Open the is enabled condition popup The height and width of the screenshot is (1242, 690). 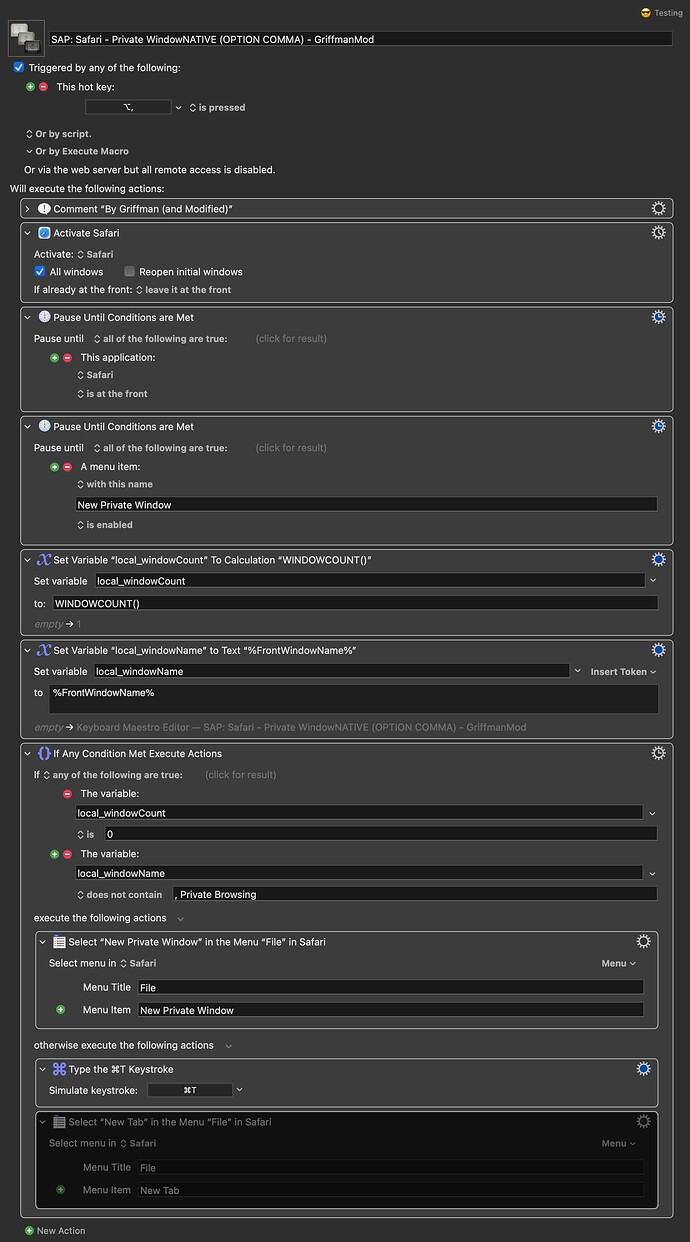click(105, 525)
